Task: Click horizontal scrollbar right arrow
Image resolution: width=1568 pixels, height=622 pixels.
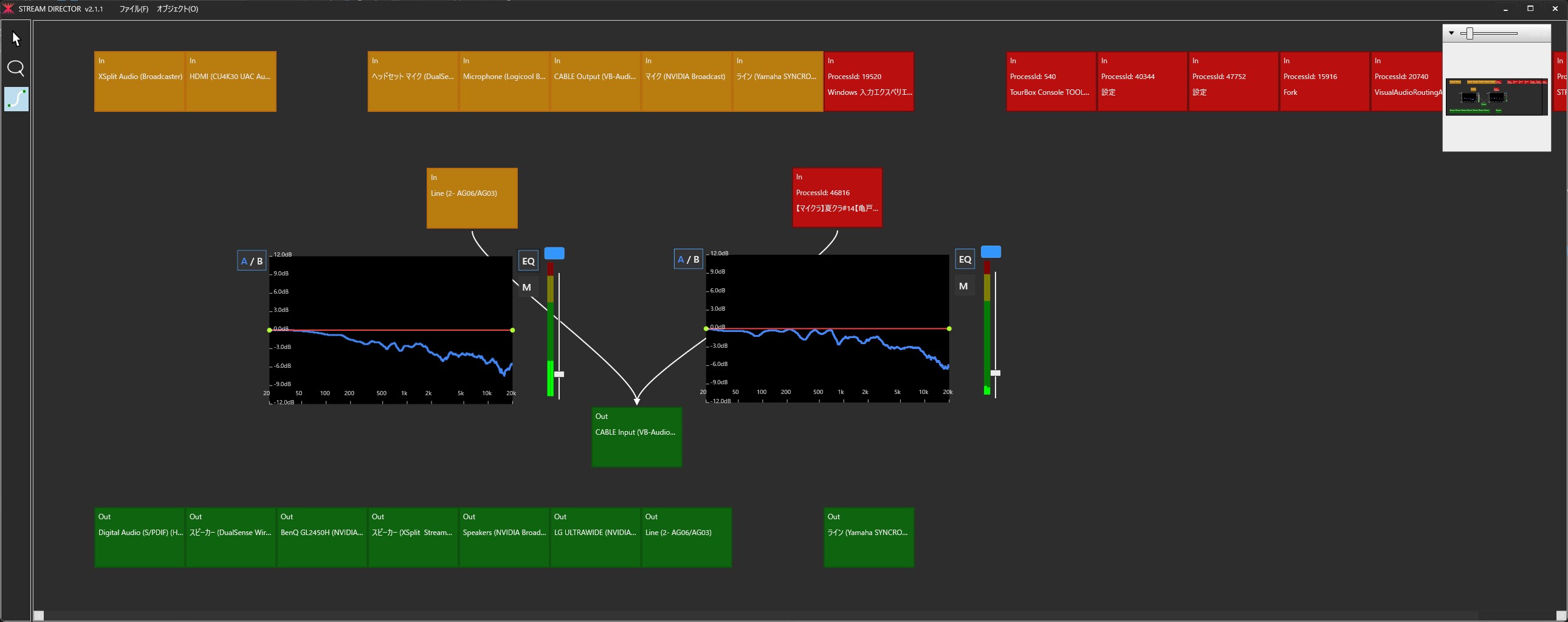Action: coord(1561,616)
